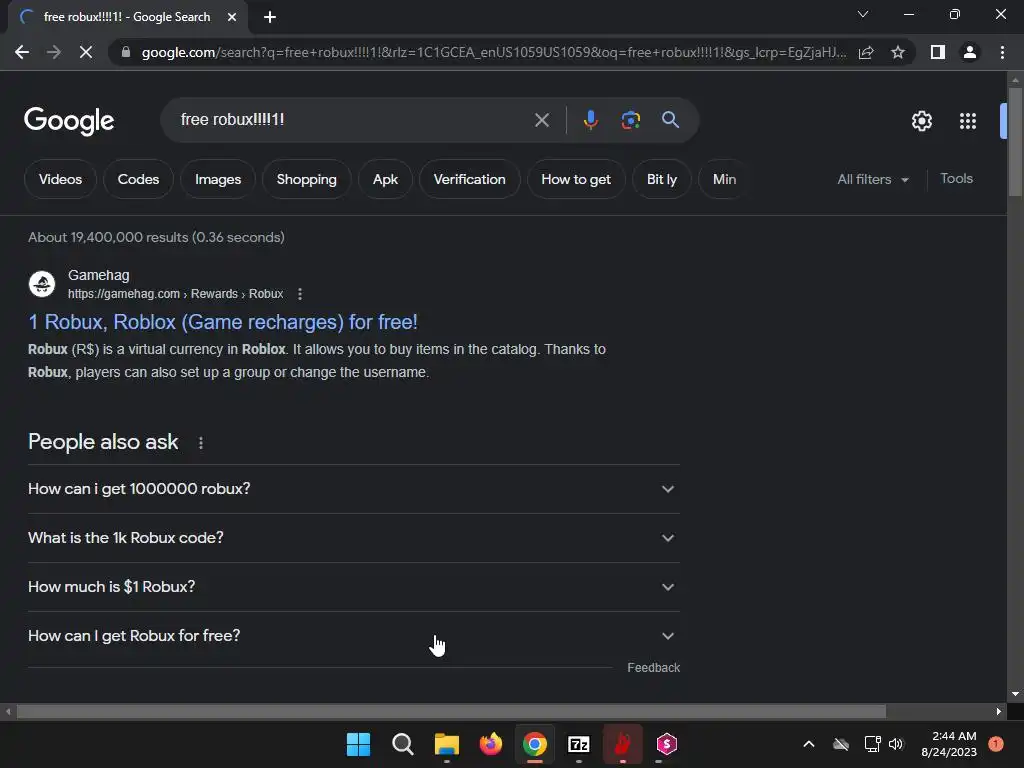The width and height of the screenshot is (1024, 768).
Task: Expand 'How much is $1 Robux?'
Action: [x=353, y=587]
